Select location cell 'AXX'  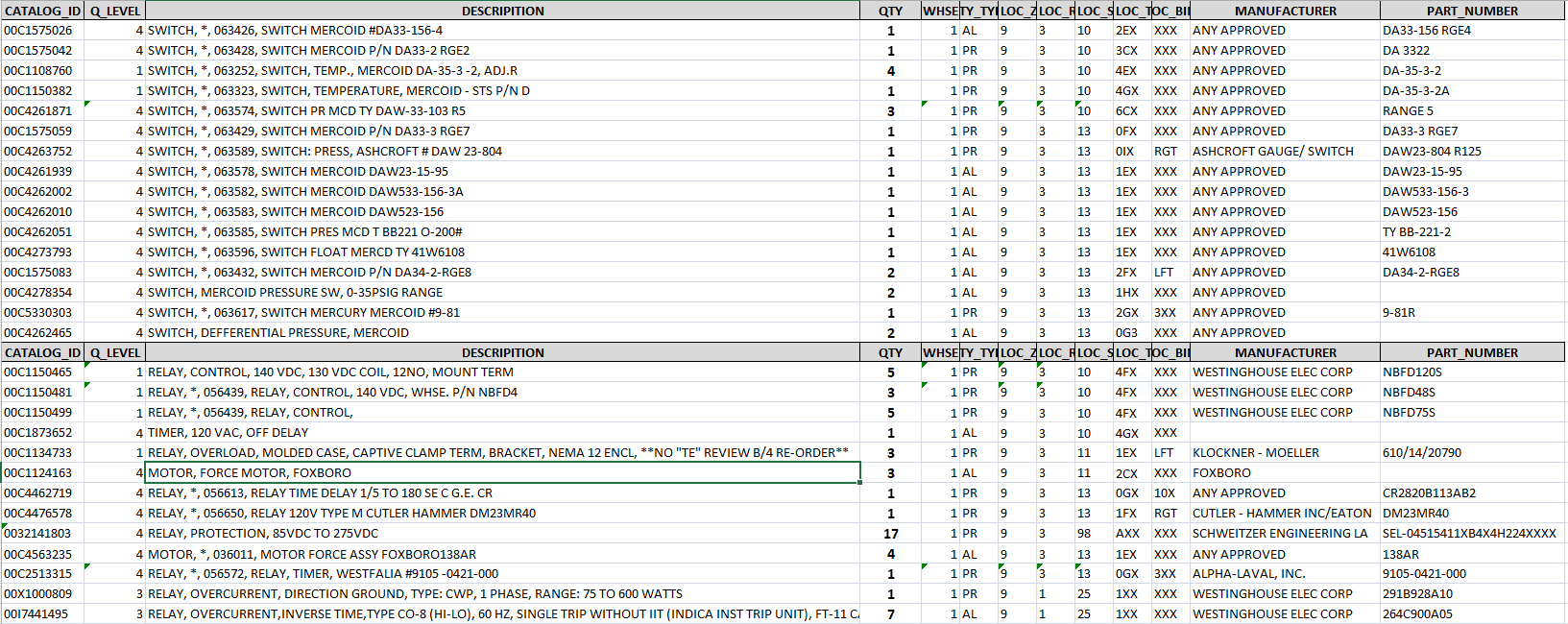click(x=1132, y=534)
